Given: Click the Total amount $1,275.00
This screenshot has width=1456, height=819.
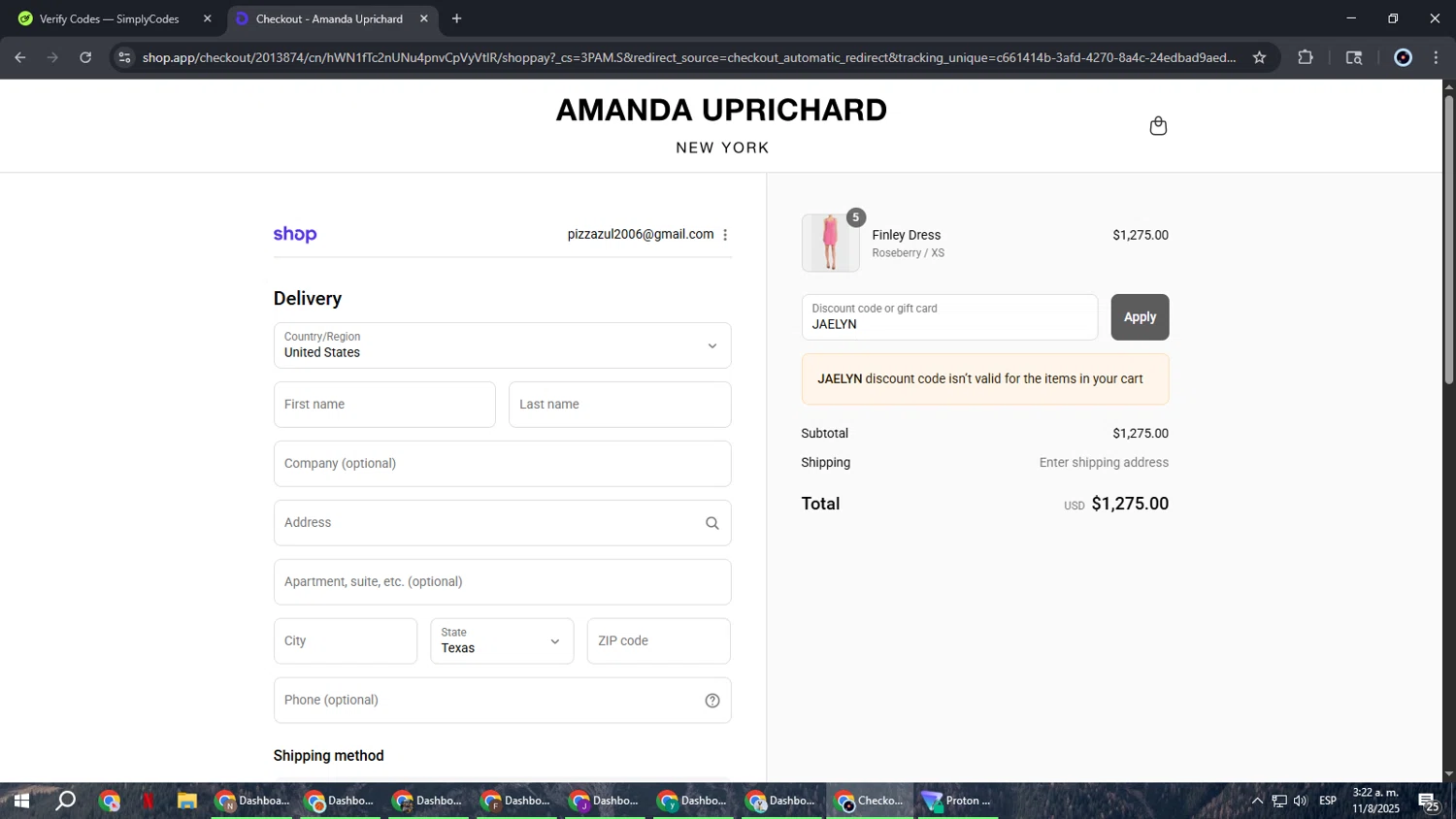Looking at the screenshot, I should (x=1130, y=504).
